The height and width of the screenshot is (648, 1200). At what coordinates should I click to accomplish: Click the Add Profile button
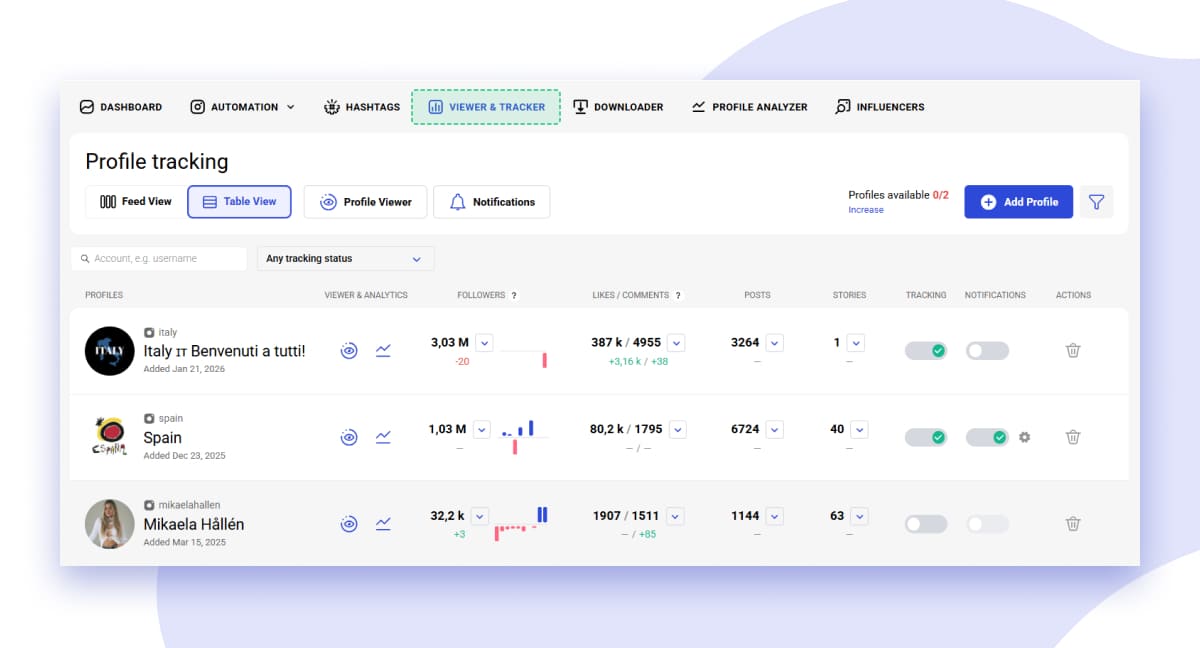pyautogui.click(x=1018, y=202)
